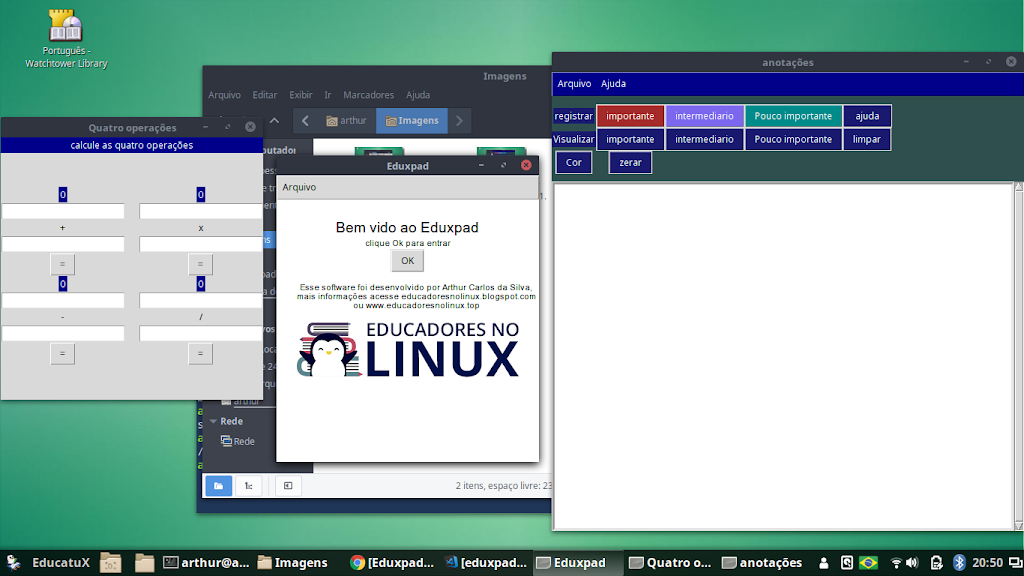Click inside the anotações text area
The height and width of the screenshot is (576, 1024).
[783, 356]
